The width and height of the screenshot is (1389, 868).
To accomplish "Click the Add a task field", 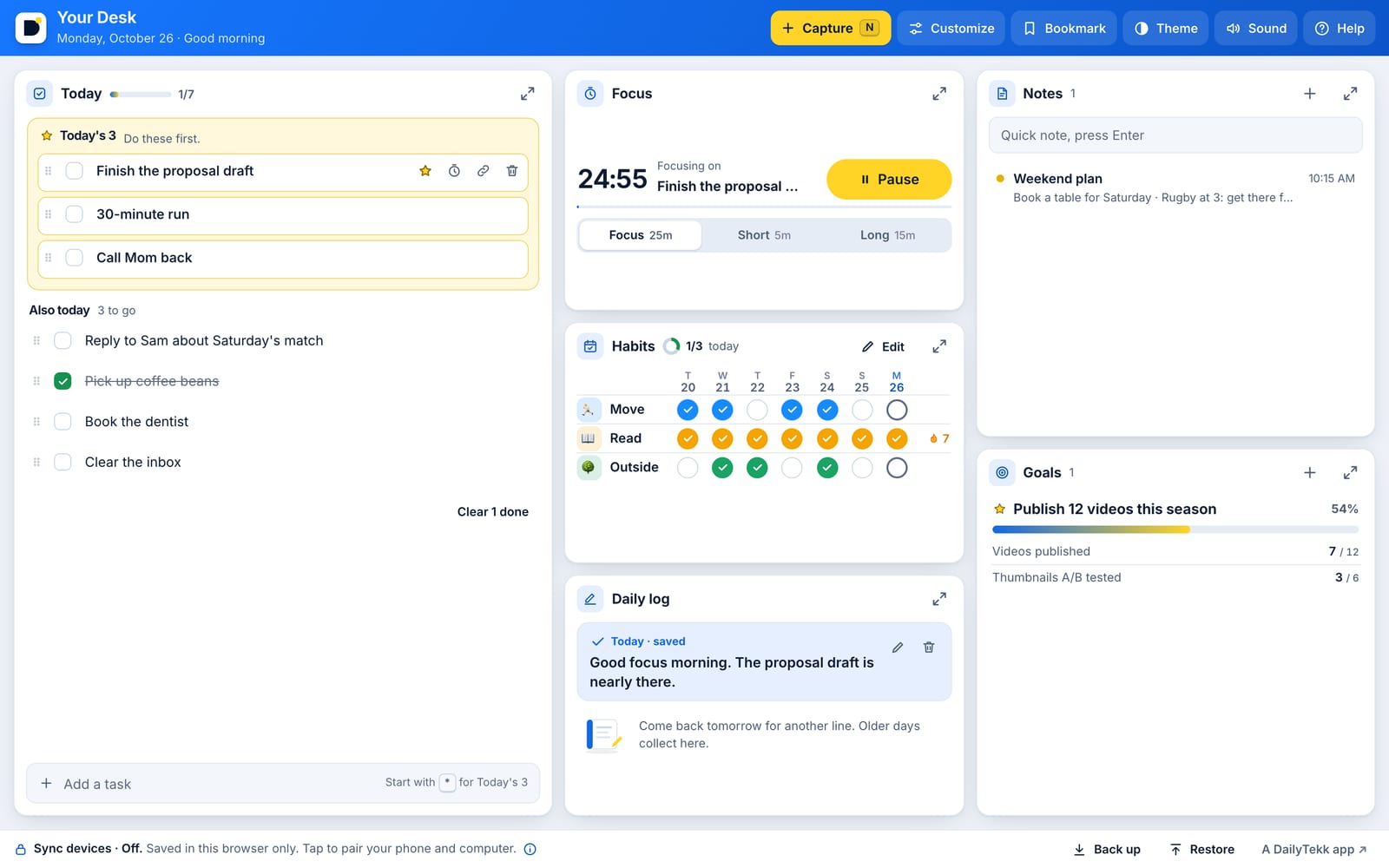I will tap(283, 783).
